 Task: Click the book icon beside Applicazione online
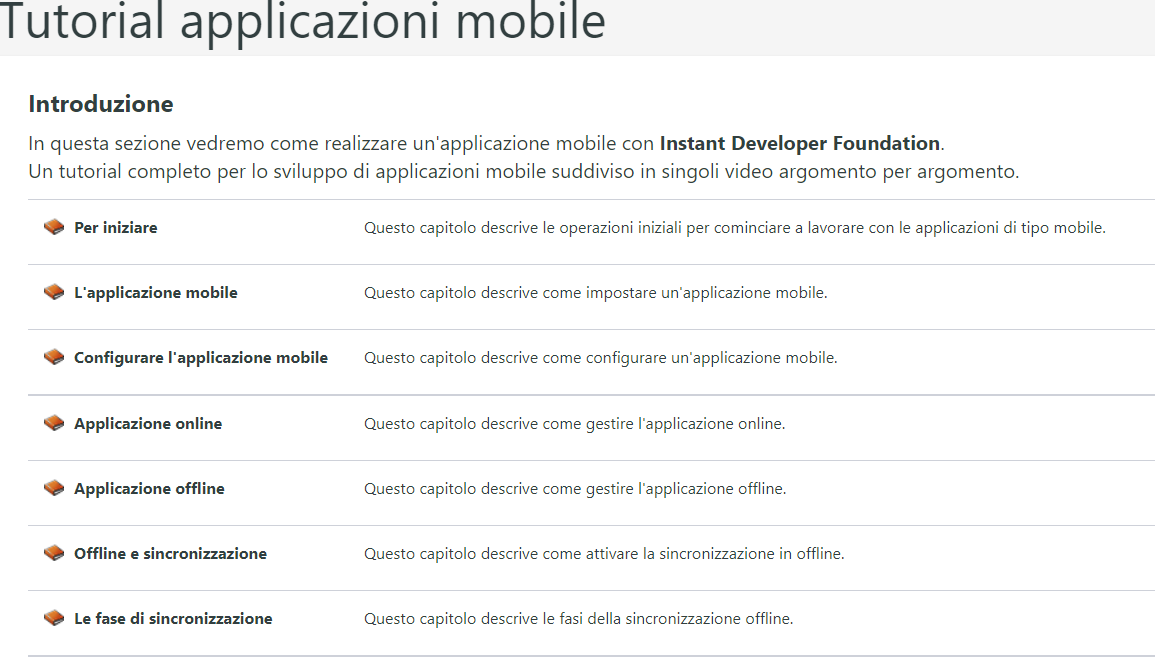pyautogui.click(x=54, y=424)
